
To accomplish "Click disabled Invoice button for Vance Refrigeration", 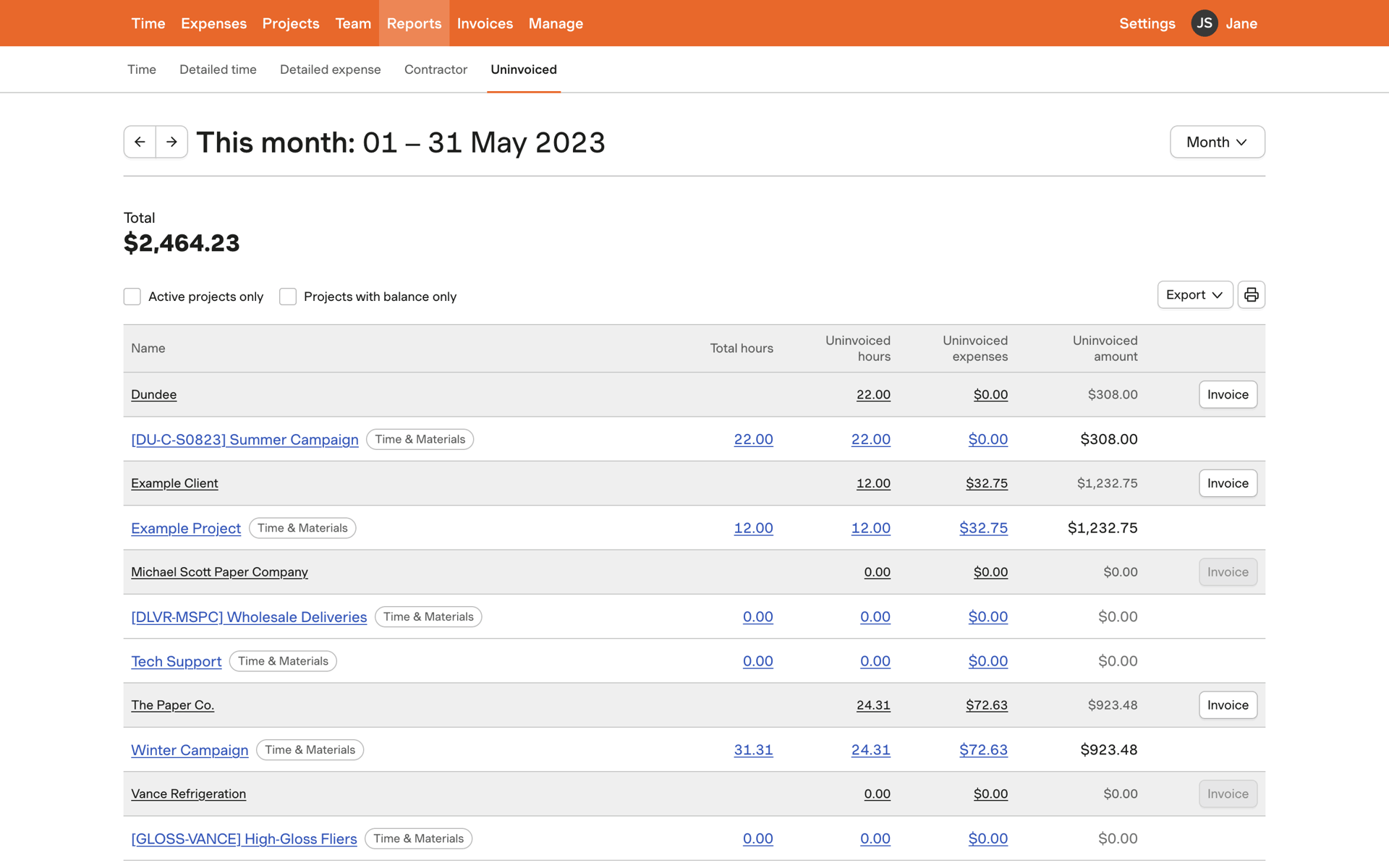I will point(1228,794).
